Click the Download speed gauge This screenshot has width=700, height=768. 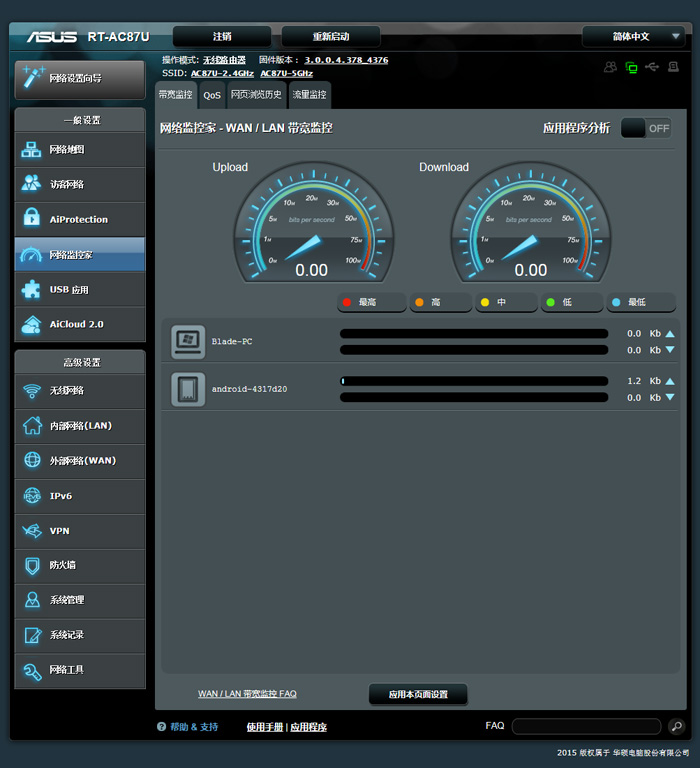[531, 223]
